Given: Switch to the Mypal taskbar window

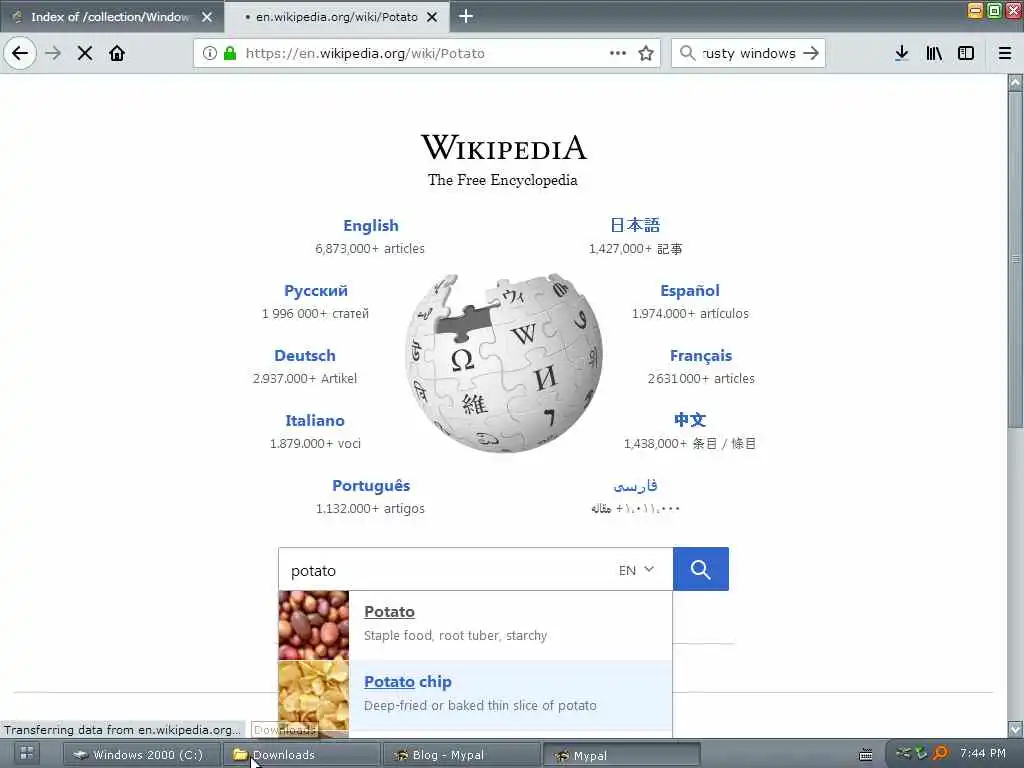Looking at the screenshot, I should [x=622, y=755].
